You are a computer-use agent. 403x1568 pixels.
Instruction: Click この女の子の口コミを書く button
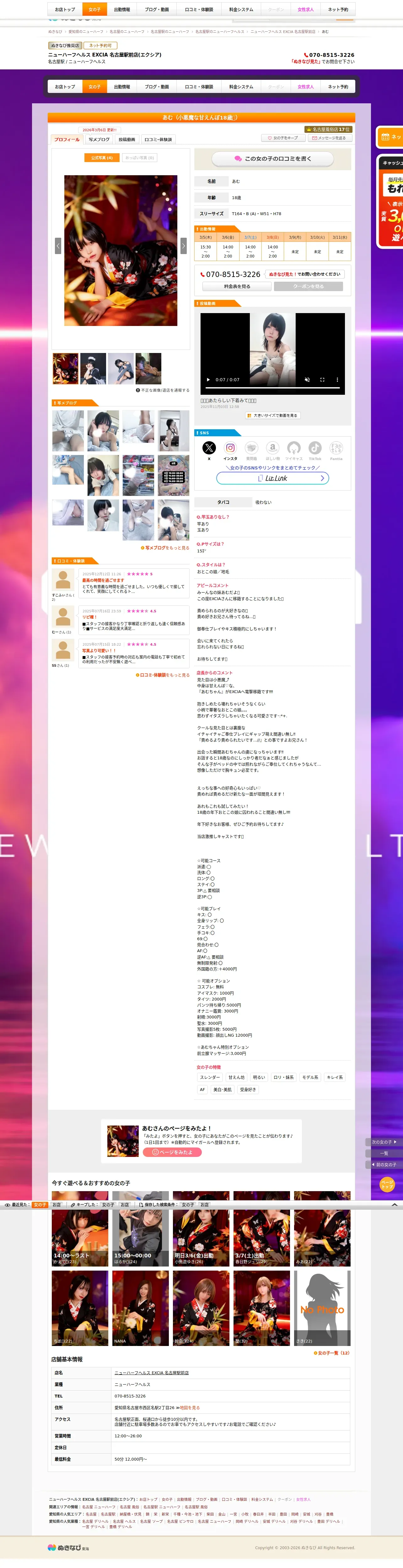(x=273, y=159)
